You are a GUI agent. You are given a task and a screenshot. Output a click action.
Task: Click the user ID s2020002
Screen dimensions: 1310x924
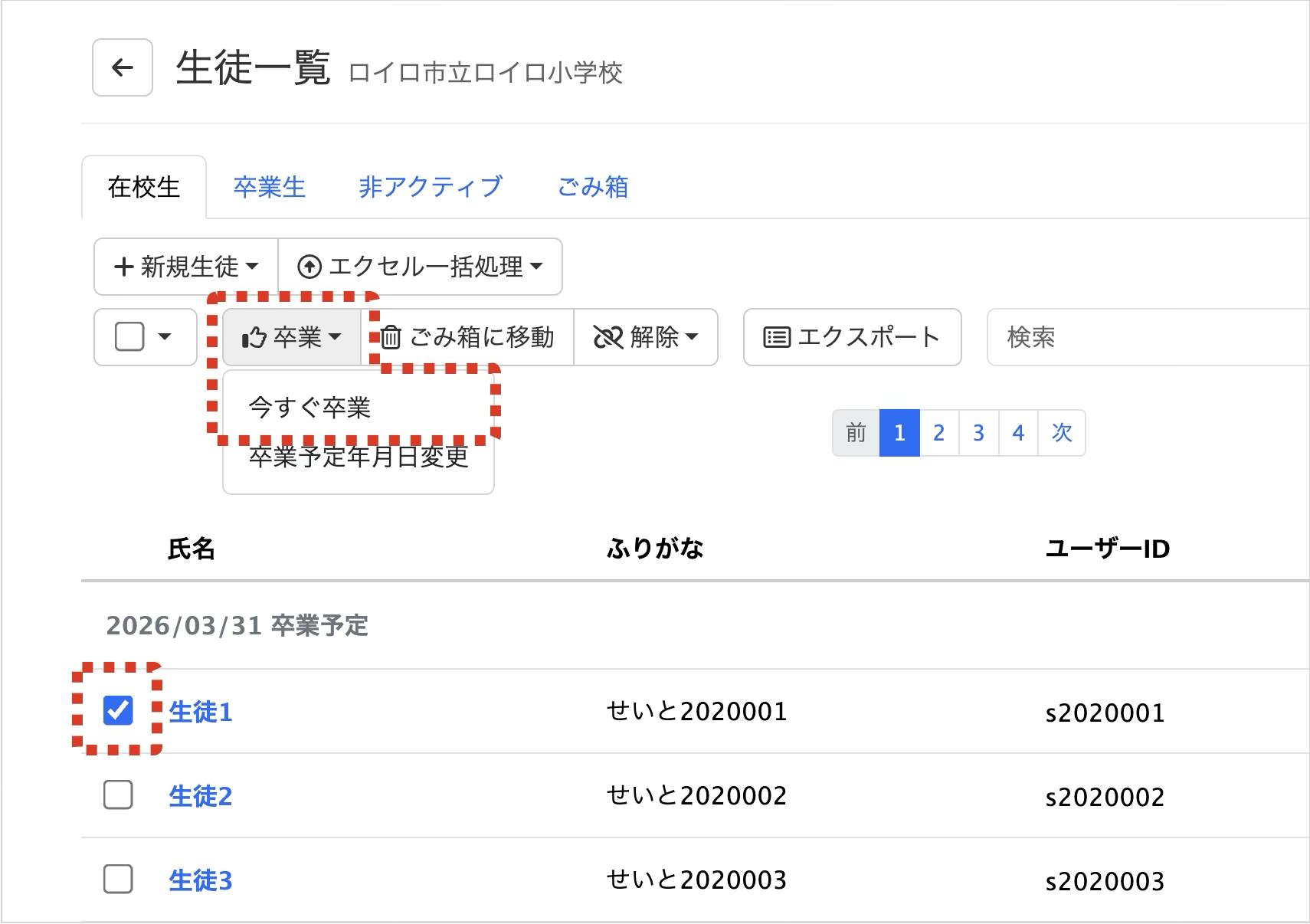click(x=1105, y=797)
